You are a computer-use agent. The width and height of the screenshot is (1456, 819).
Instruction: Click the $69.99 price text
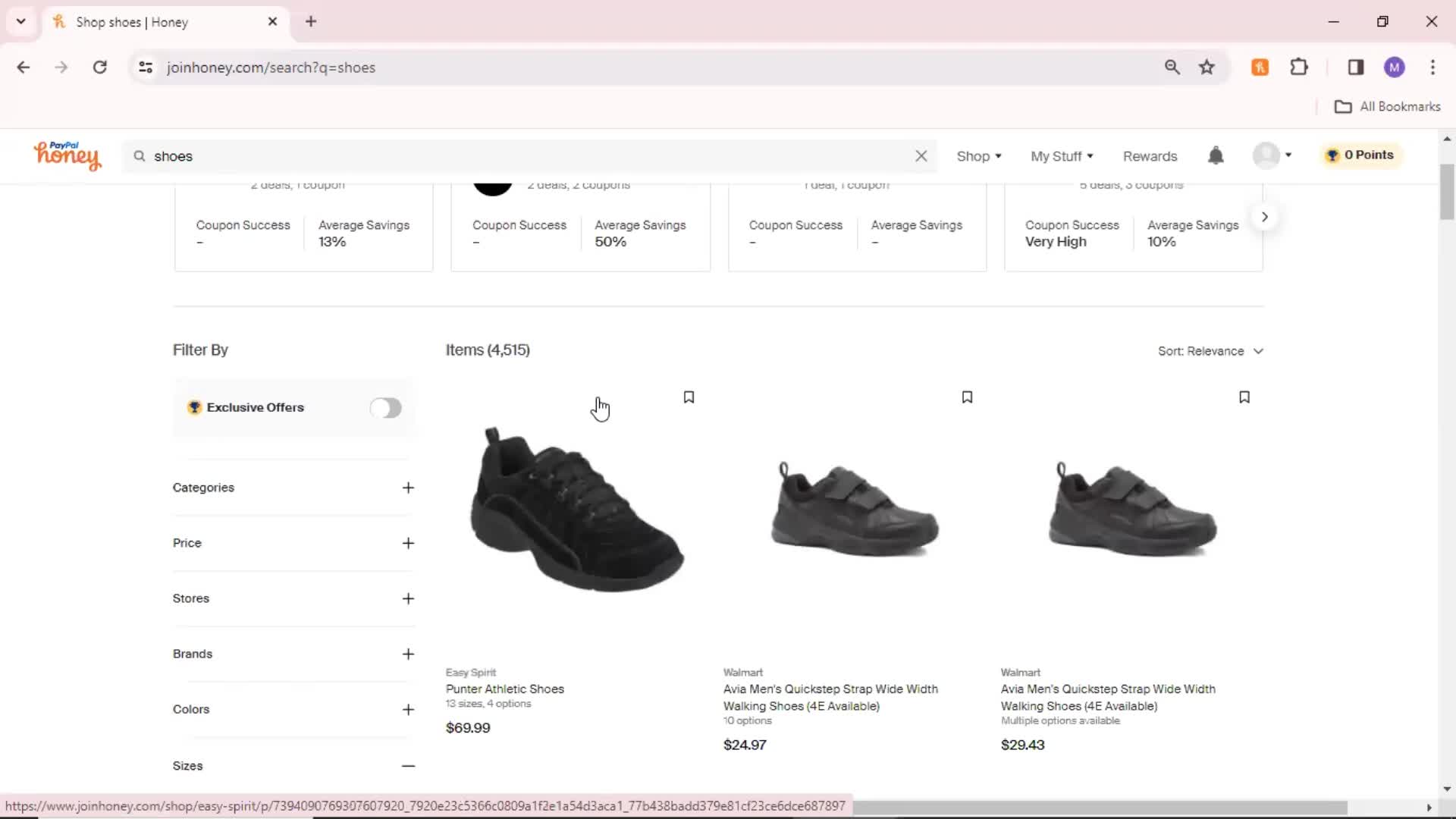(468, 728)
